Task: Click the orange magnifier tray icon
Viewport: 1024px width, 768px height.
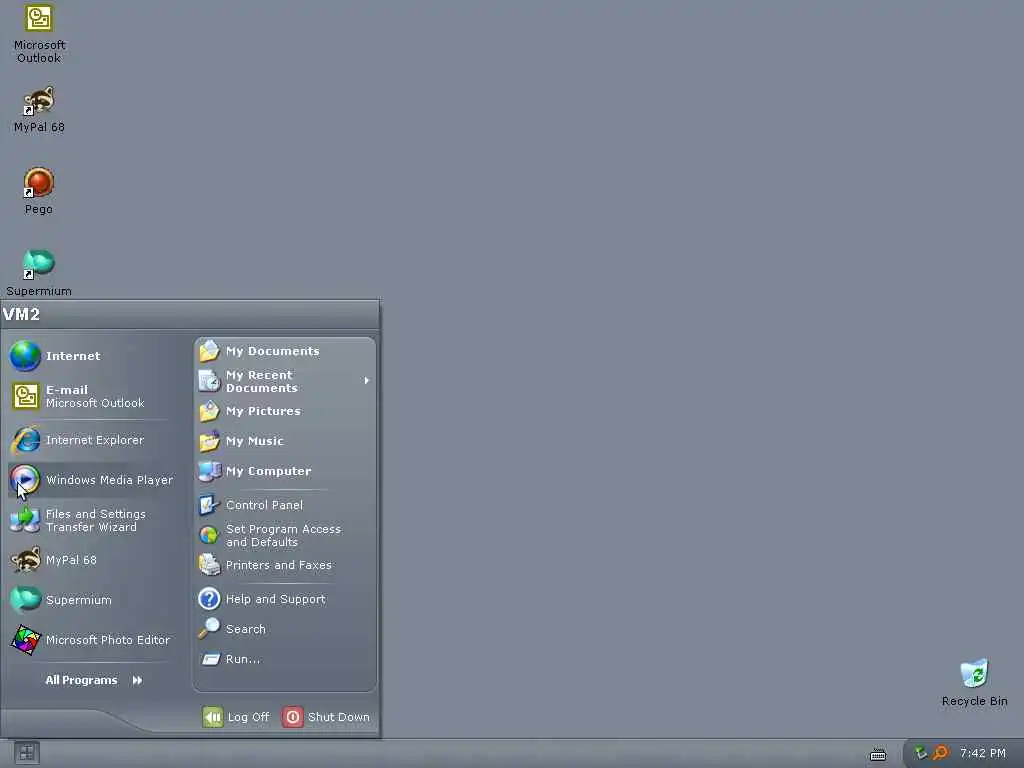Action: click(x=940, y=753)
